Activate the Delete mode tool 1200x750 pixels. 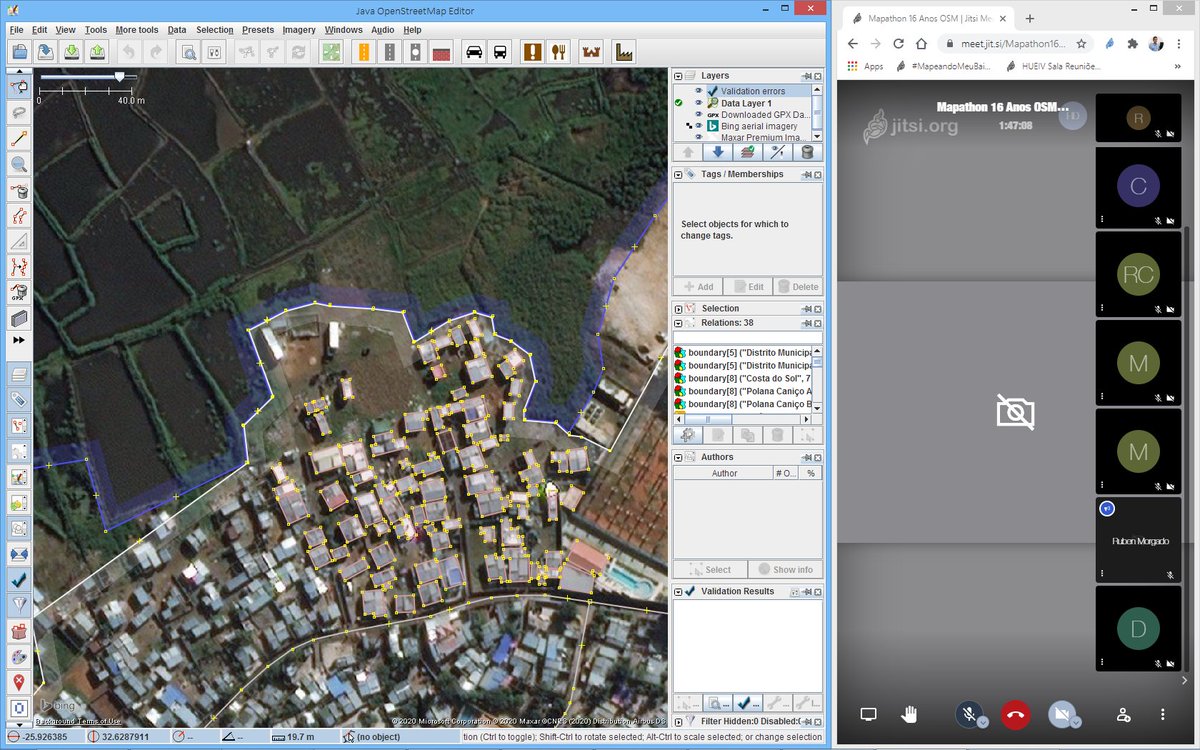pos(19,190)
